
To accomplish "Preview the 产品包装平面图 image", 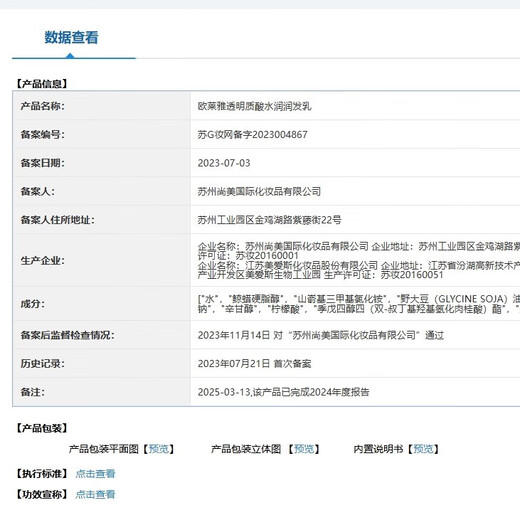I will 159,449.
